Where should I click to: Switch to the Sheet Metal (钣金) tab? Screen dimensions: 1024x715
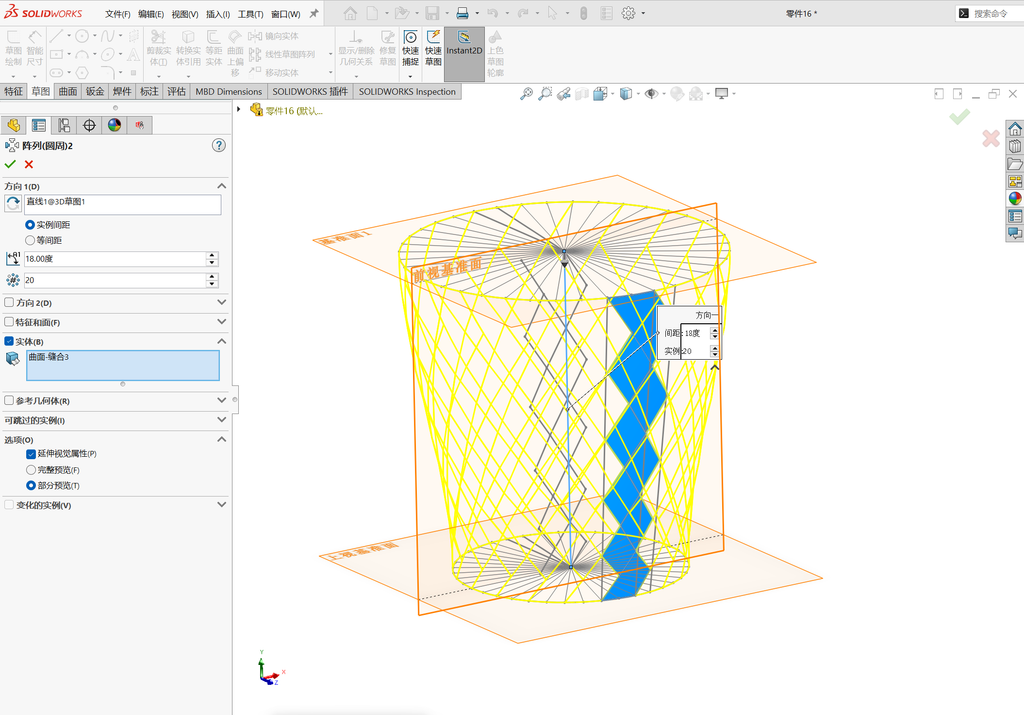pyautogui.click(x=95, y=91)
